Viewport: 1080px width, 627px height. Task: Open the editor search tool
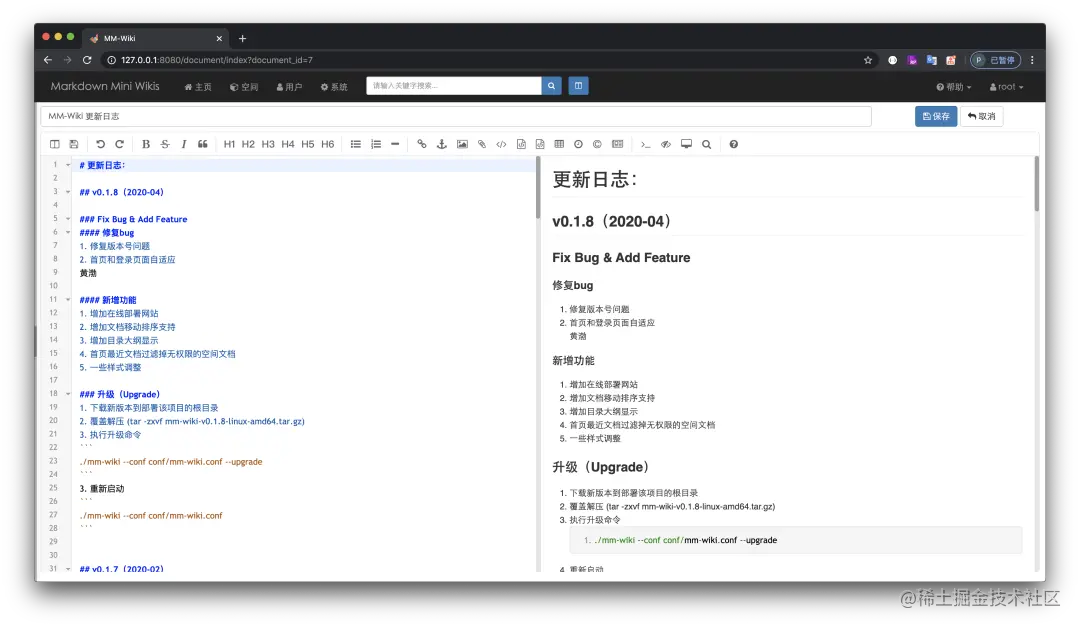[706, 144]
